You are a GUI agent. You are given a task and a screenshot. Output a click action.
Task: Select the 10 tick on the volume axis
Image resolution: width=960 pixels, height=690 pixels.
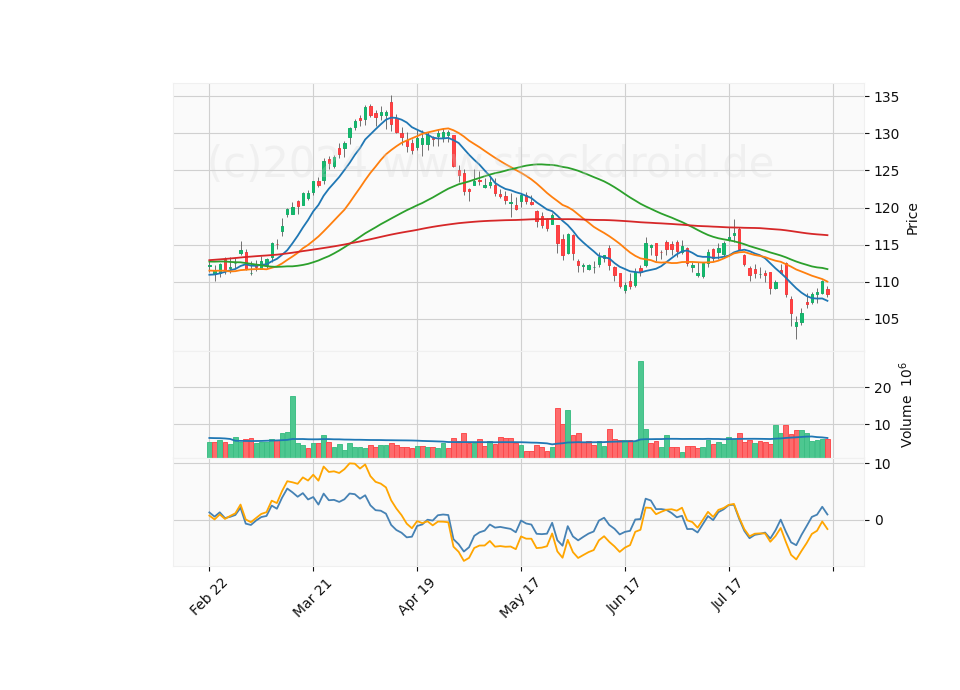click(x=882, y=426)
